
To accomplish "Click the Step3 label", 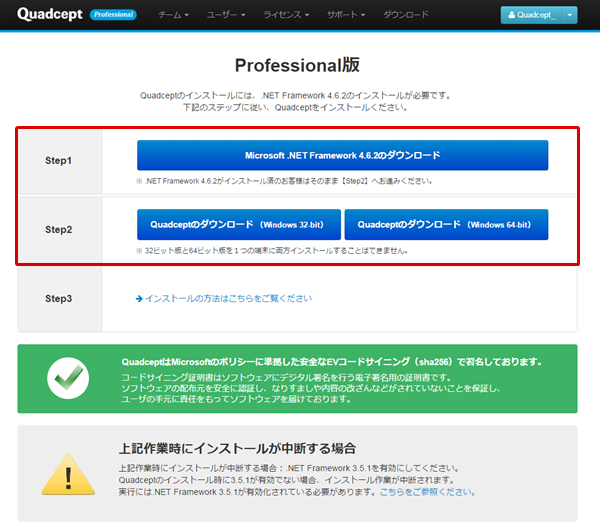I will pyautogui.click(x=59, y=298).
